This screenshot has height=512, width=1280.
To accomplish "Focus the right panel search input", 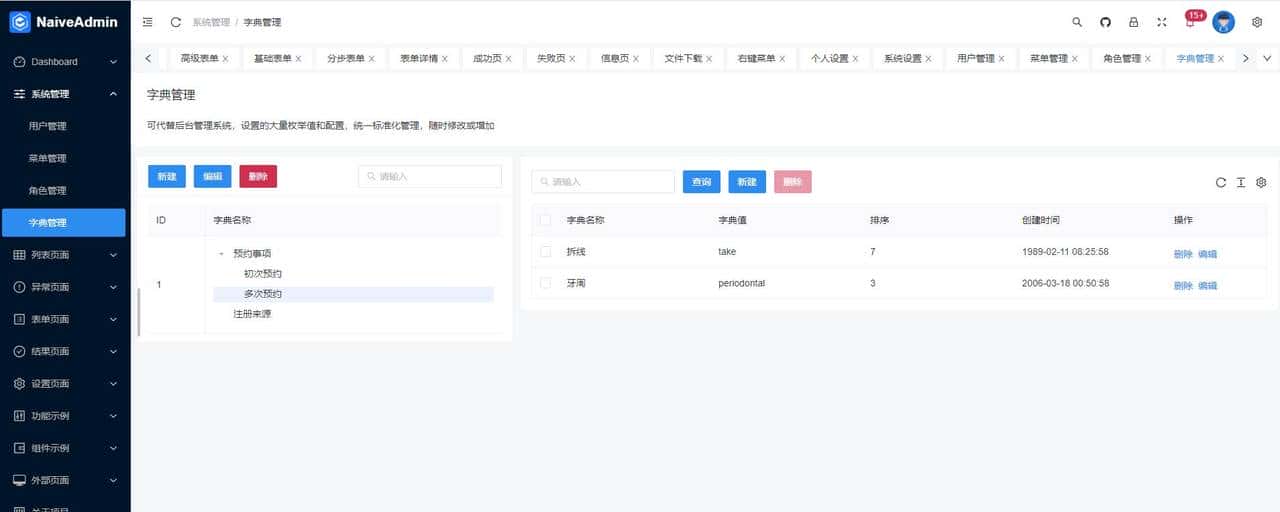I will pyautogui.click(x=603, y=182).
